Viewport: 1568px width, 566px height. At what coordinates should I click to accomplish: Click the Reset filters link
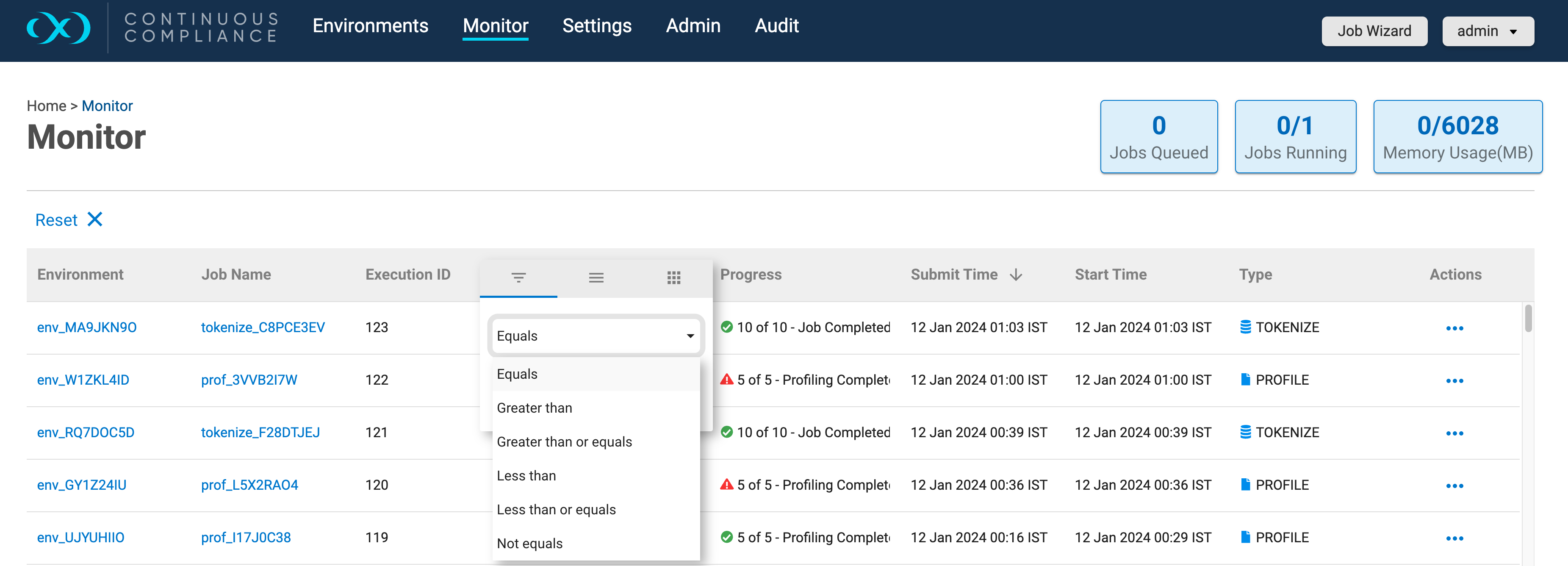tap(56, 220)
